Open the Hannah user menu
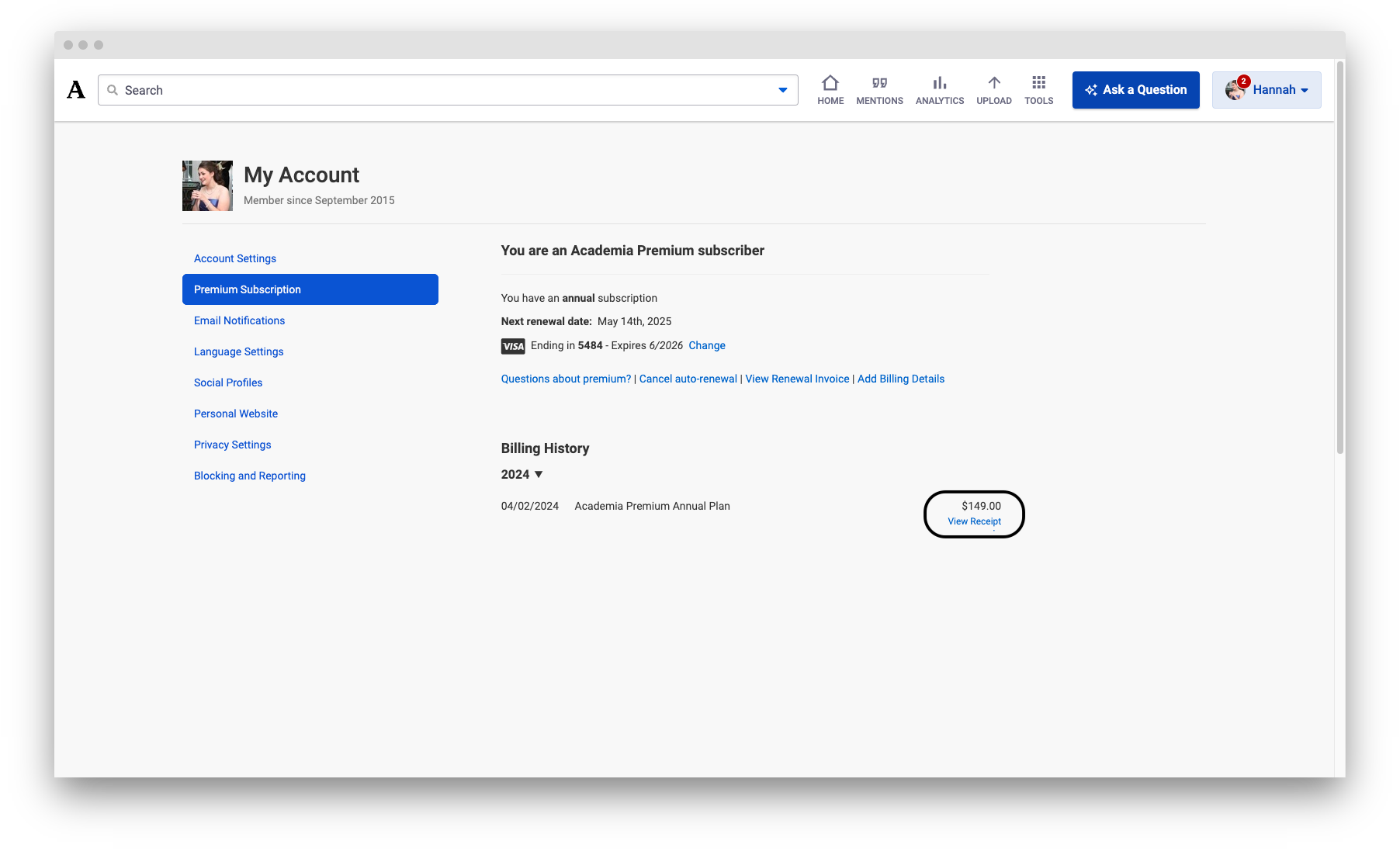This screenshot has width=1400, height=855. (x=1267, y=90)
